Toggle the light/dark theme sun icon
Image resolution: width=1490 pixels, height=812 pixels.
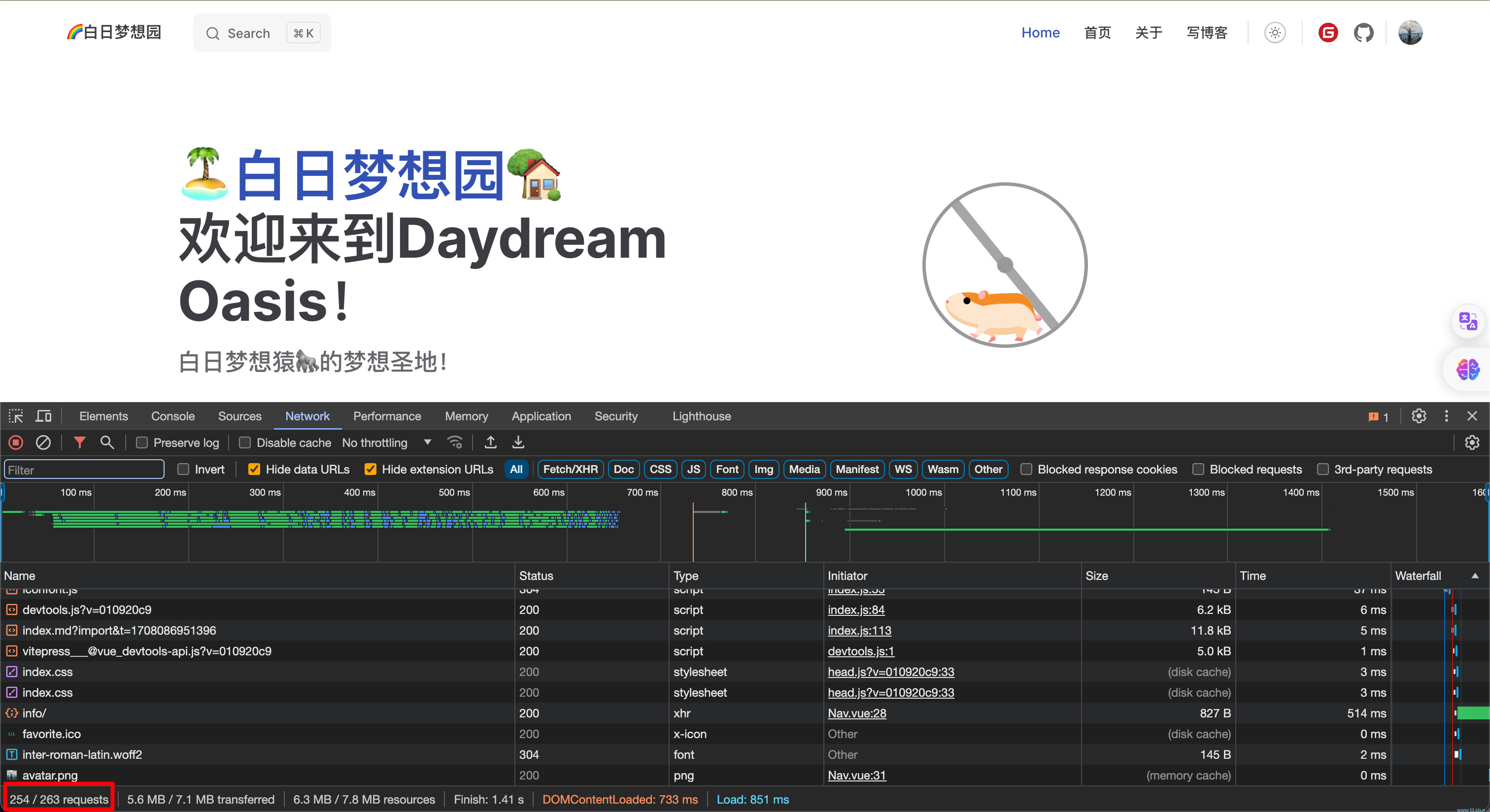click(x=1275, y=33)
